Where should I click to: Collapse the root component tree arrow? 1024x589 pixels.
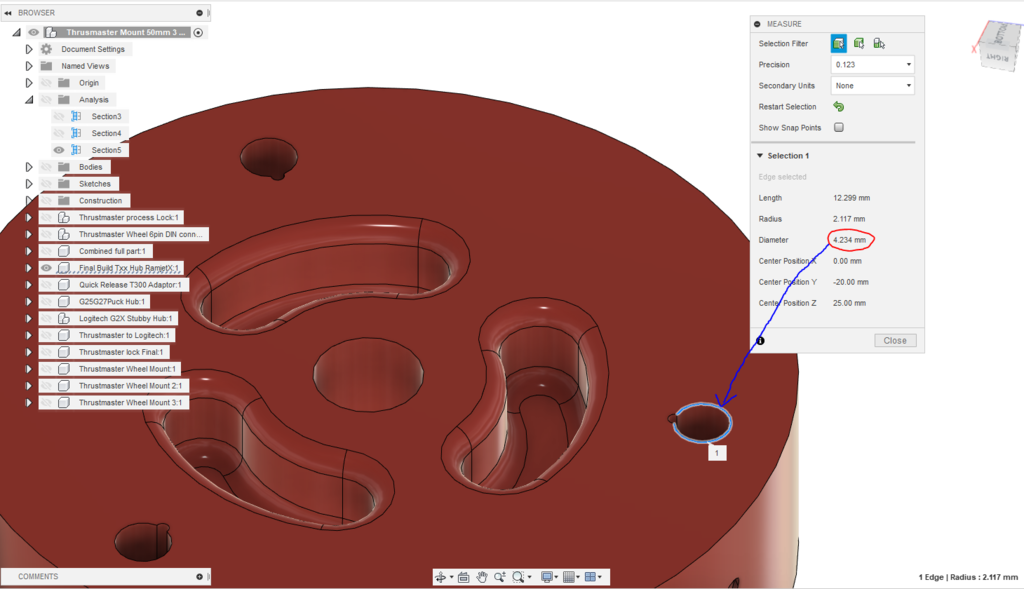click(x=16, y=32)
